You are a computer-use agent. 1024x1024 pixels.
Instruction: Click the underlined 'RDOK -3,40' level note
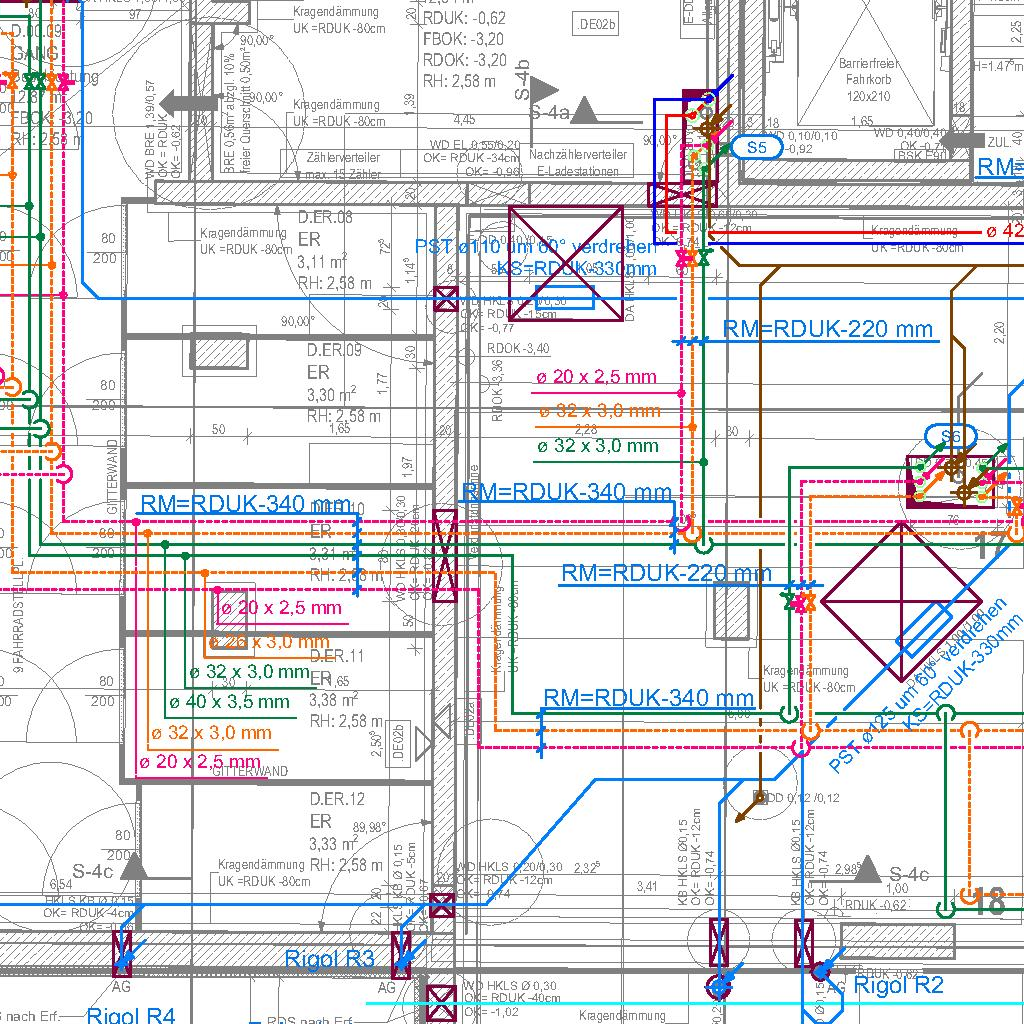coord(518,349)
